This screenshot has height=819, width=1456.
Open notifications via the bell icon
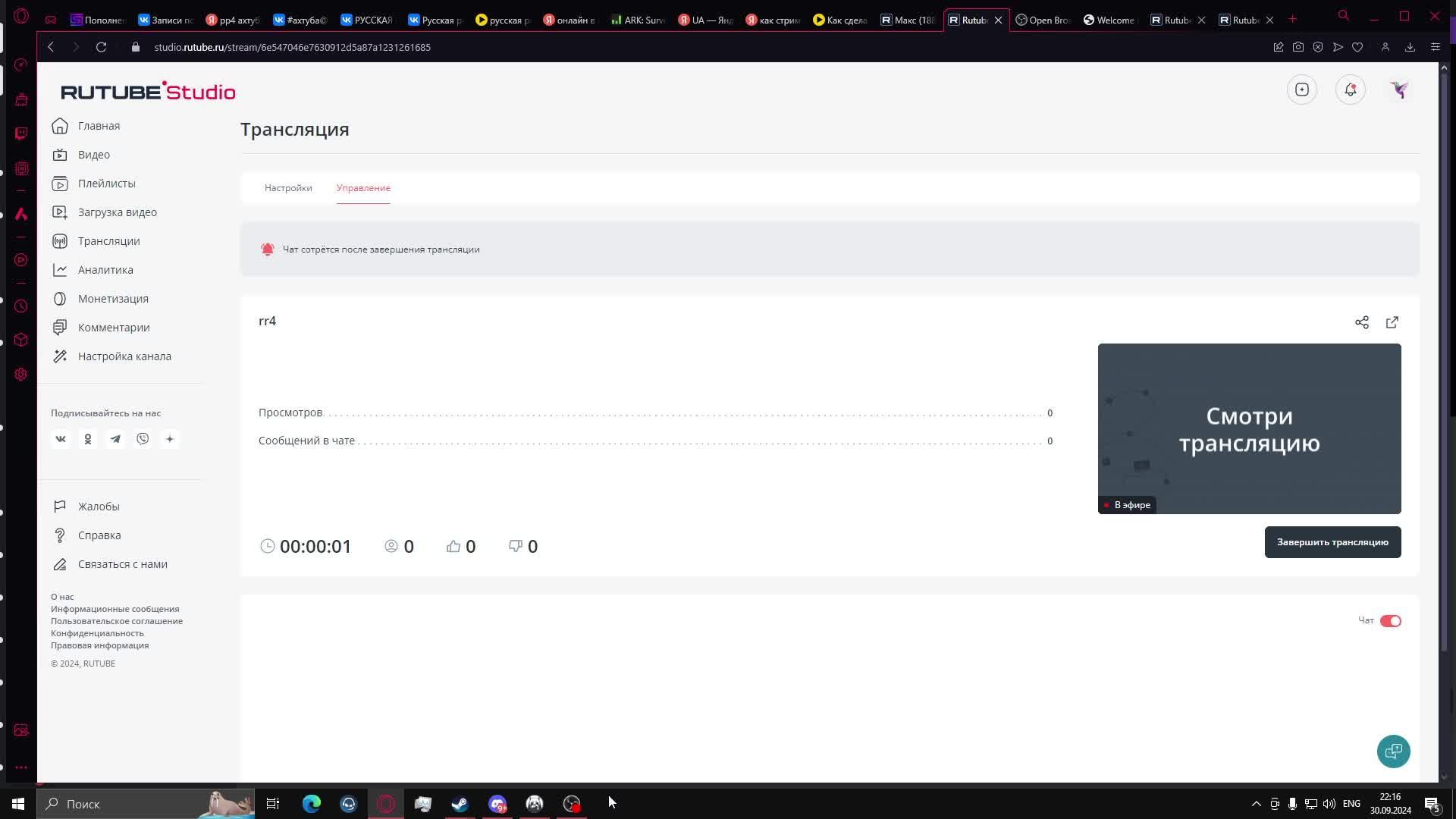[x=1349, y=89]
